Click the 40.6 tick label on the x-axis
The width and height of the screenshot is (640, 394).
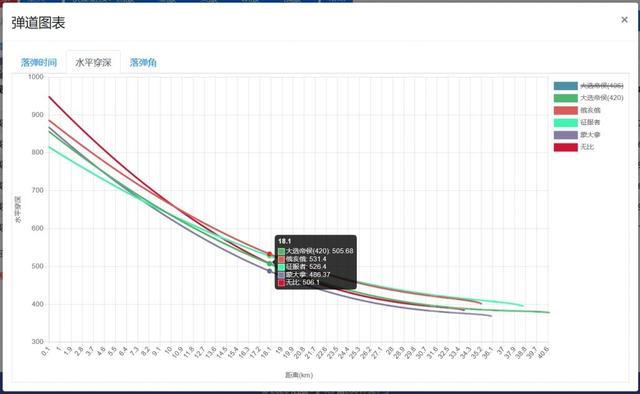(543, 352)
